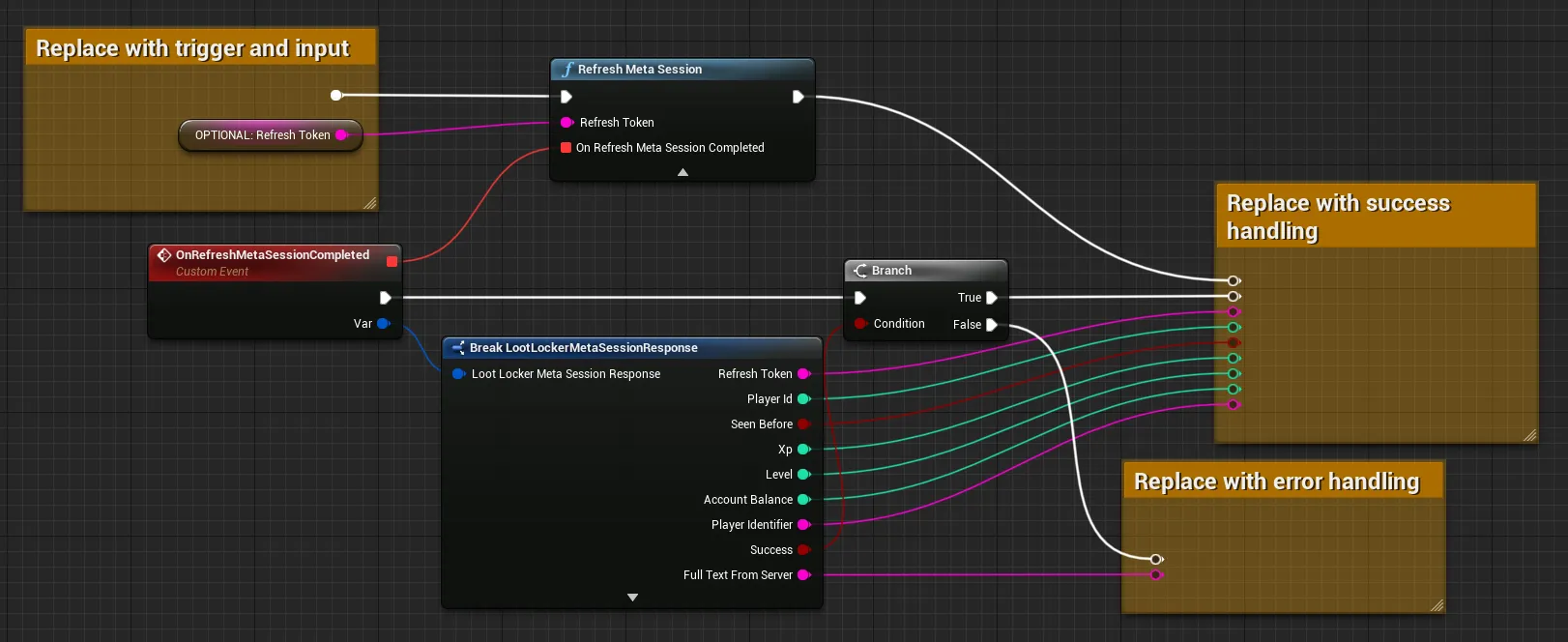Viewport: 1568px width, 642px height.
Task: Click the Break node struct icon
Action: click(x=458, y=348)
